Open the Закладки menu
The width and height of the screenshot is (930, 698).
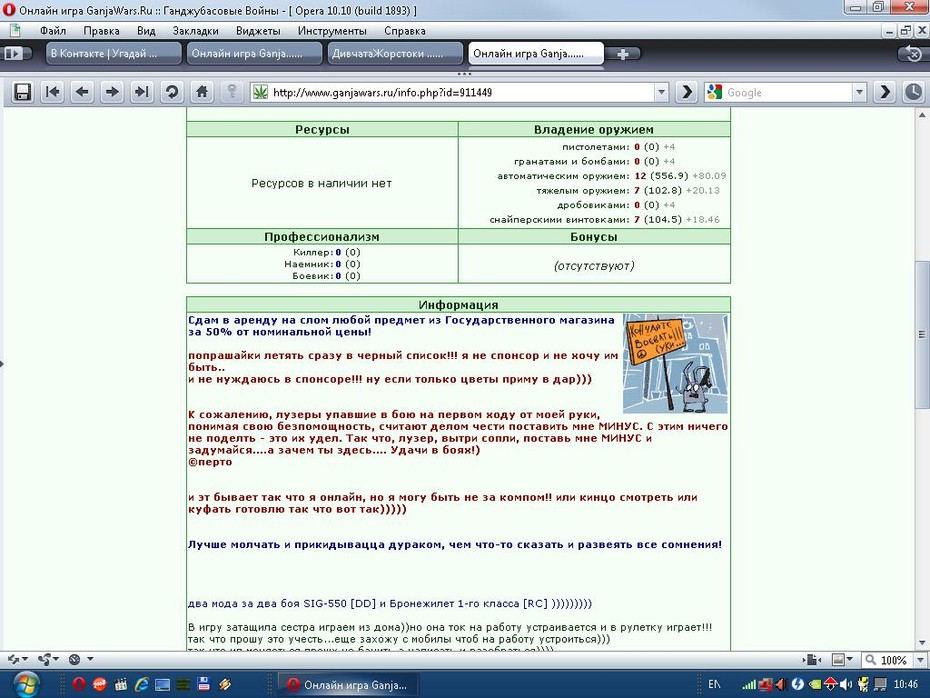pos(195,31)
